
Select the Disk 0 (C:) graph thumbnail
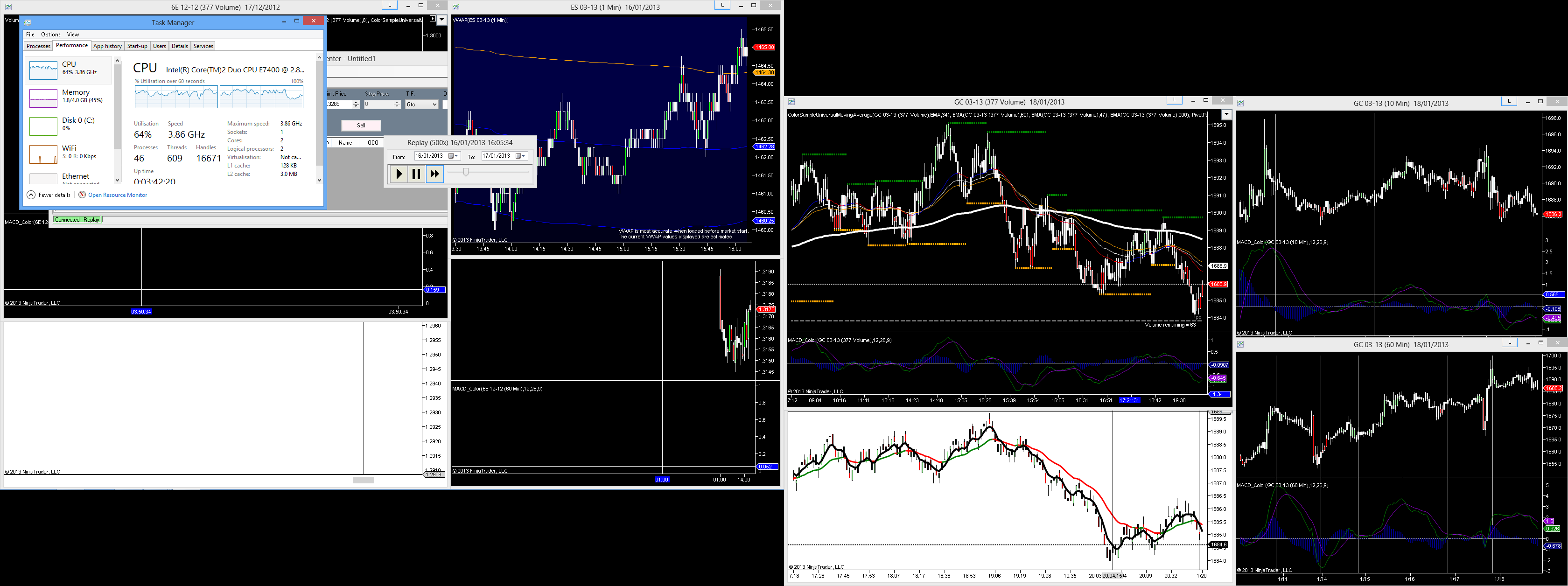point(43,126)
